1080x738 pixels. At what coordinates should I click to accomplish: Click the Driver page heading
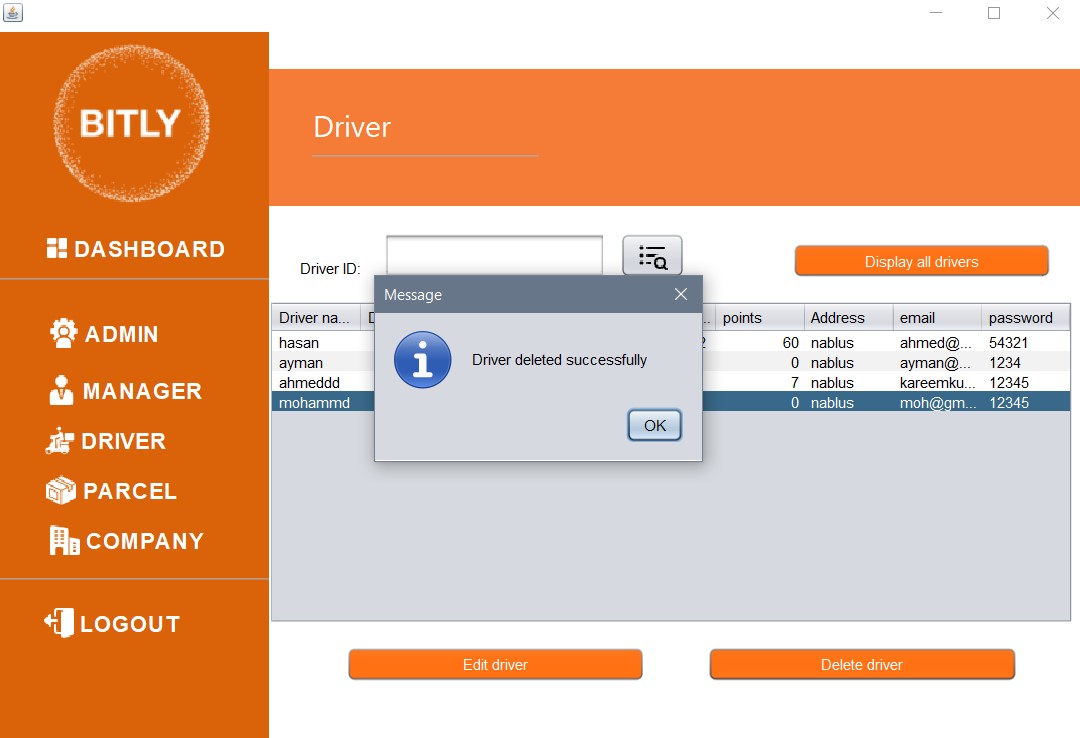point(352,127)
